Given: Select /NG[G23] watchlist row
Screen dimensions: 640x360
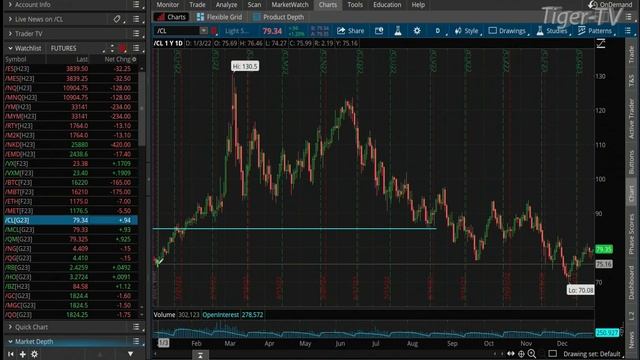Looking at the screenshot, I should pyautogui.click(x=71, y=249).
